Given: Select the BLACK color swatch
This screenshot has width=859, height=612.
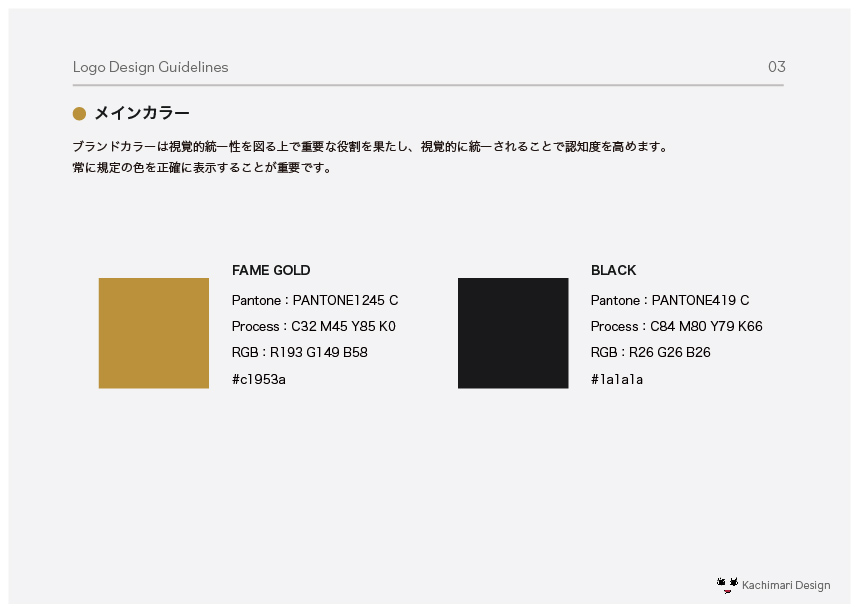Looking at the screenshot, I should click(513, 333).
